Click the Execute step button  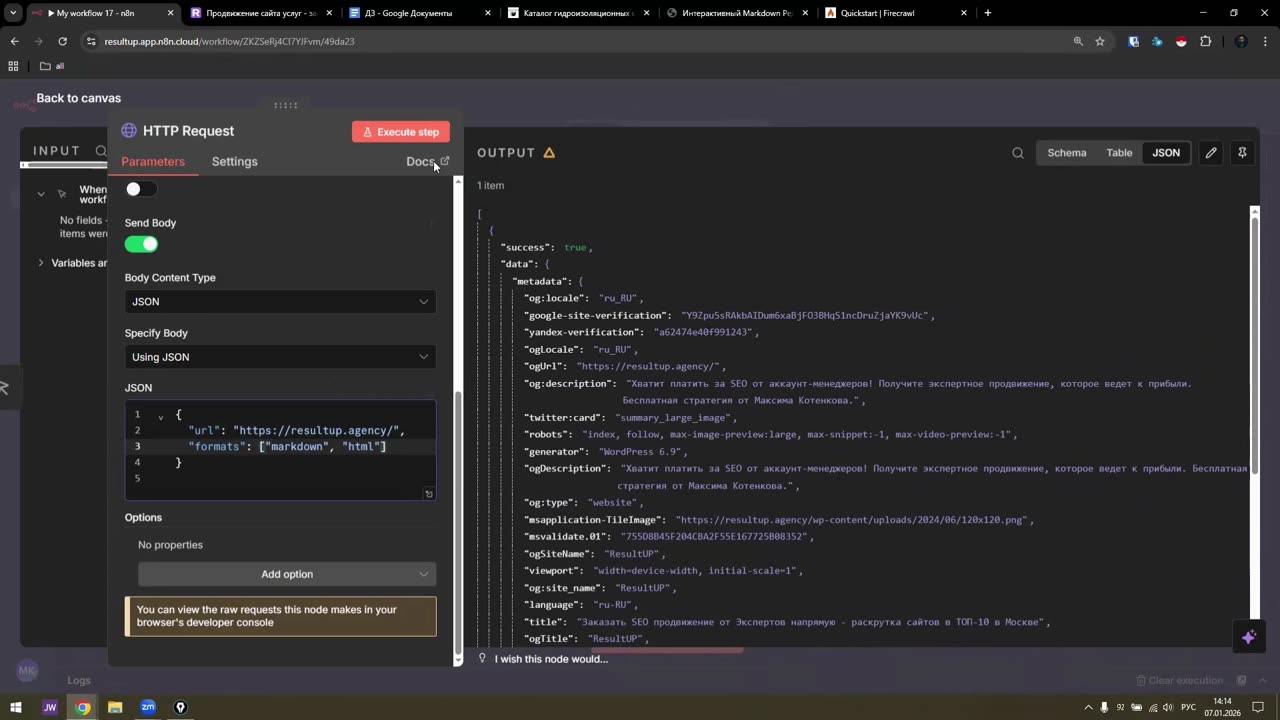(401, 132)
